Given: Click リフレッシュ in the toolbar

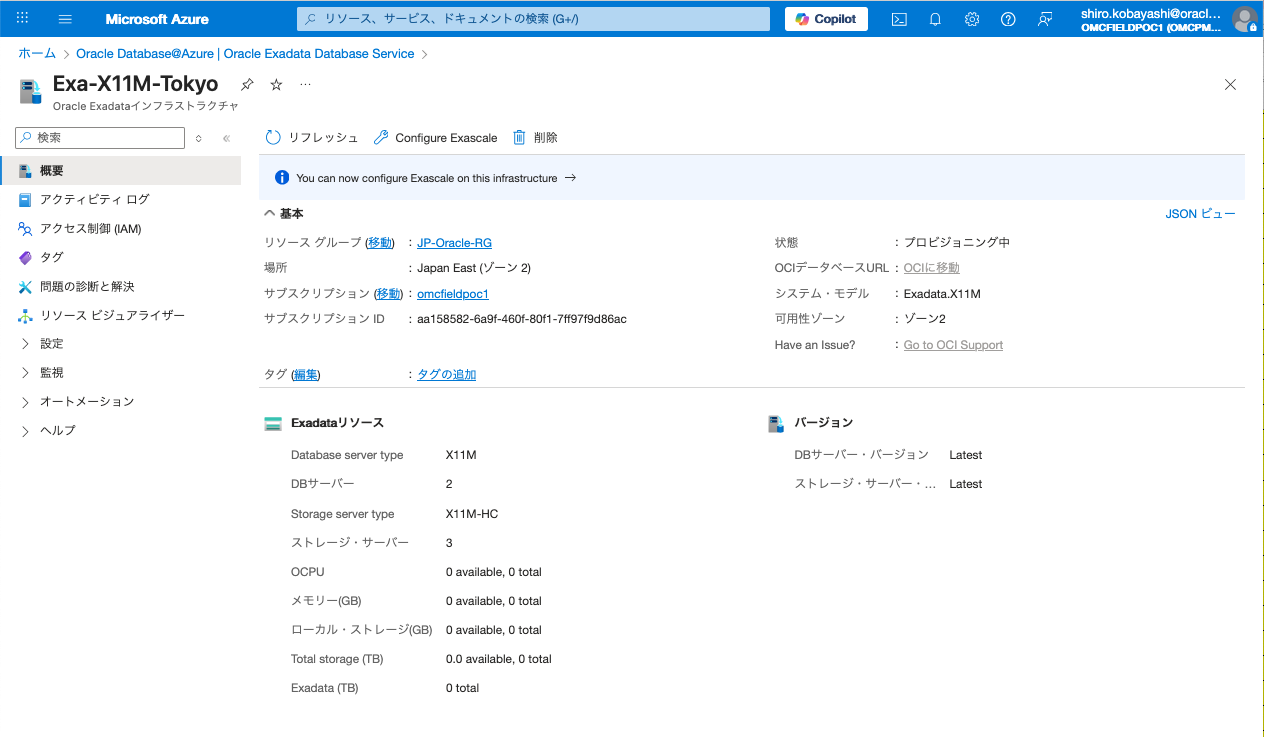Looking at the screenshot, I should click(x=311, y=138).
